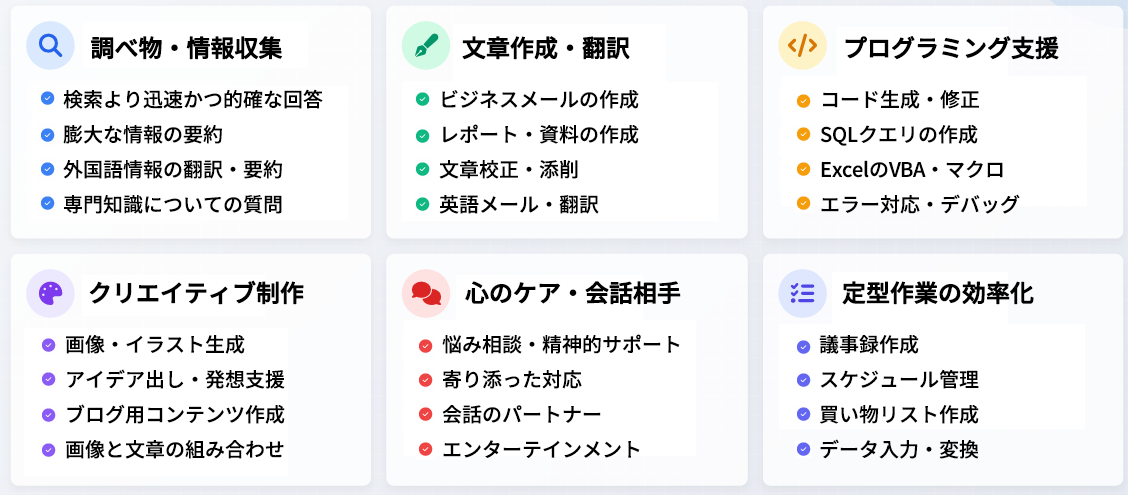Click the green fountain pen icon

click(425, 45)
